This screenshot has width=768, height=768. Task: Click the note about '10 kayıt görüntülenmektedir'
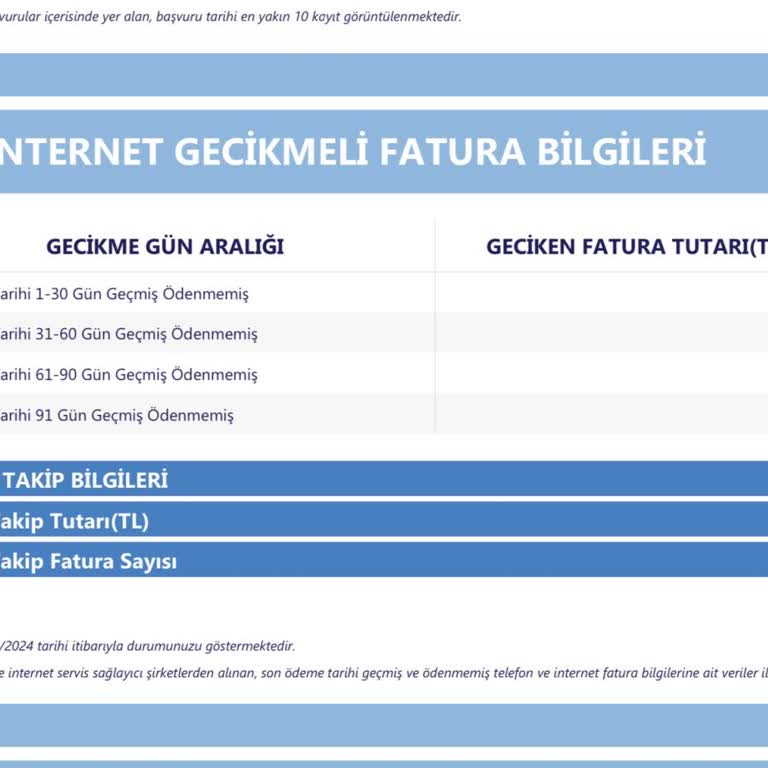tap(231, 17)
